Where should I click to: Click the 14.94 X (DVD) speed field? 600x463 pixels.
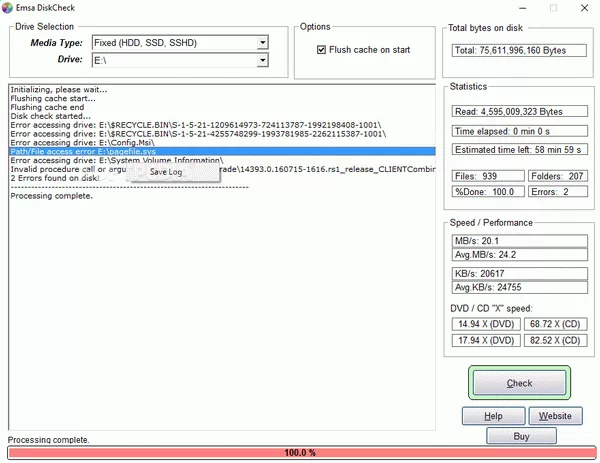click(x=486, y=324)
